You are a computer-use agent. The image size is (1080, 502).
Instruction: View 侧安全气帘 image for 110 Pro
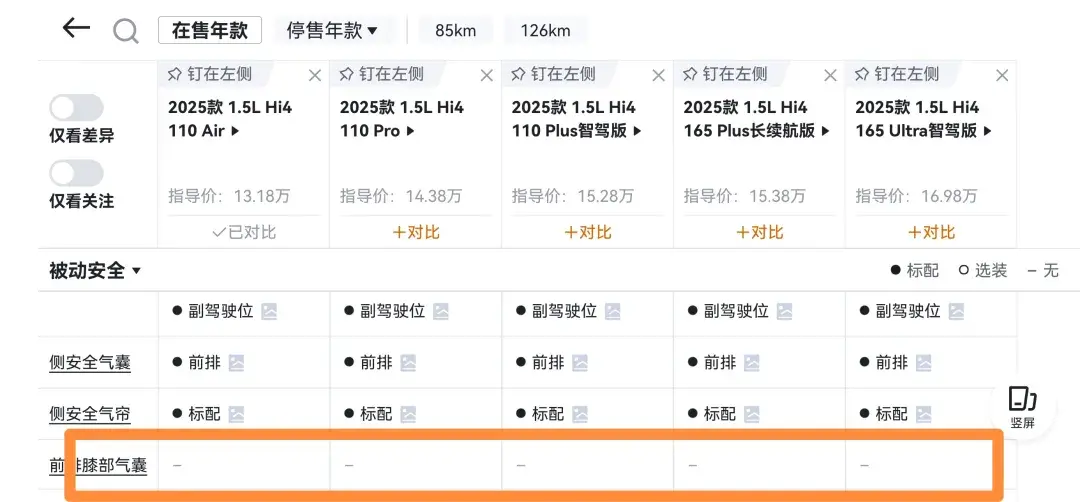(x=408, y=414)
